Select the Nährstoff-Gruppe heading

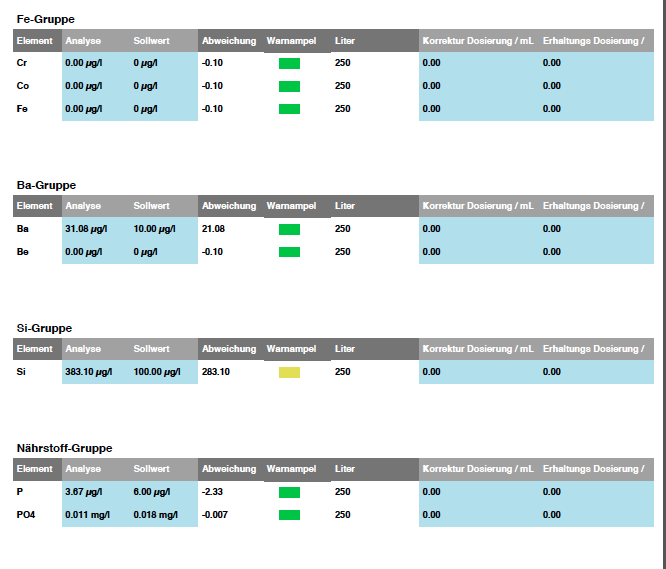point(65,448)
